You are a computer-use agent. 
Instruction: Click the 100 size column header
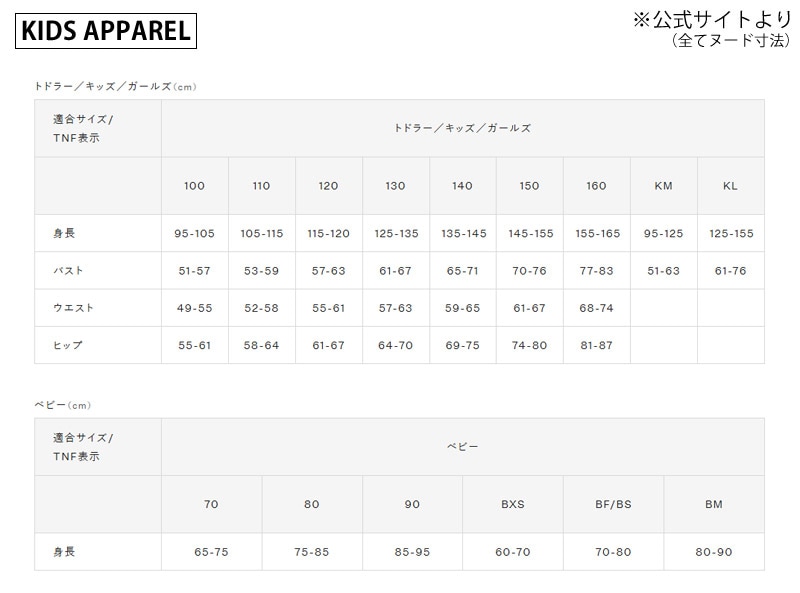click(x=194, y=186)
